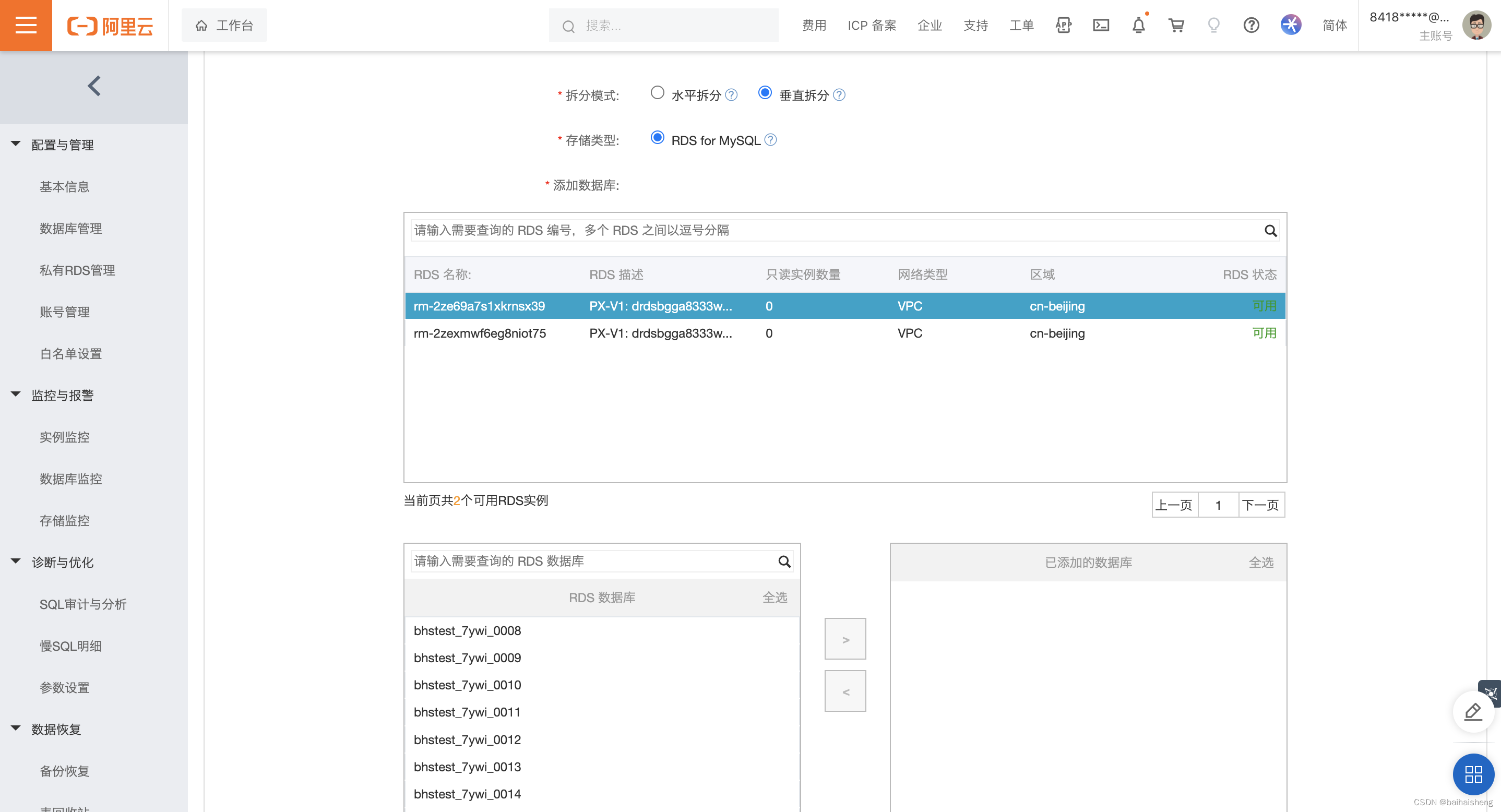The width and height of the screenshot is (1501, 812).
Task: Open SQL审计与分析 in sidebar
Action: pyautogui.click(x=84, y=605)
